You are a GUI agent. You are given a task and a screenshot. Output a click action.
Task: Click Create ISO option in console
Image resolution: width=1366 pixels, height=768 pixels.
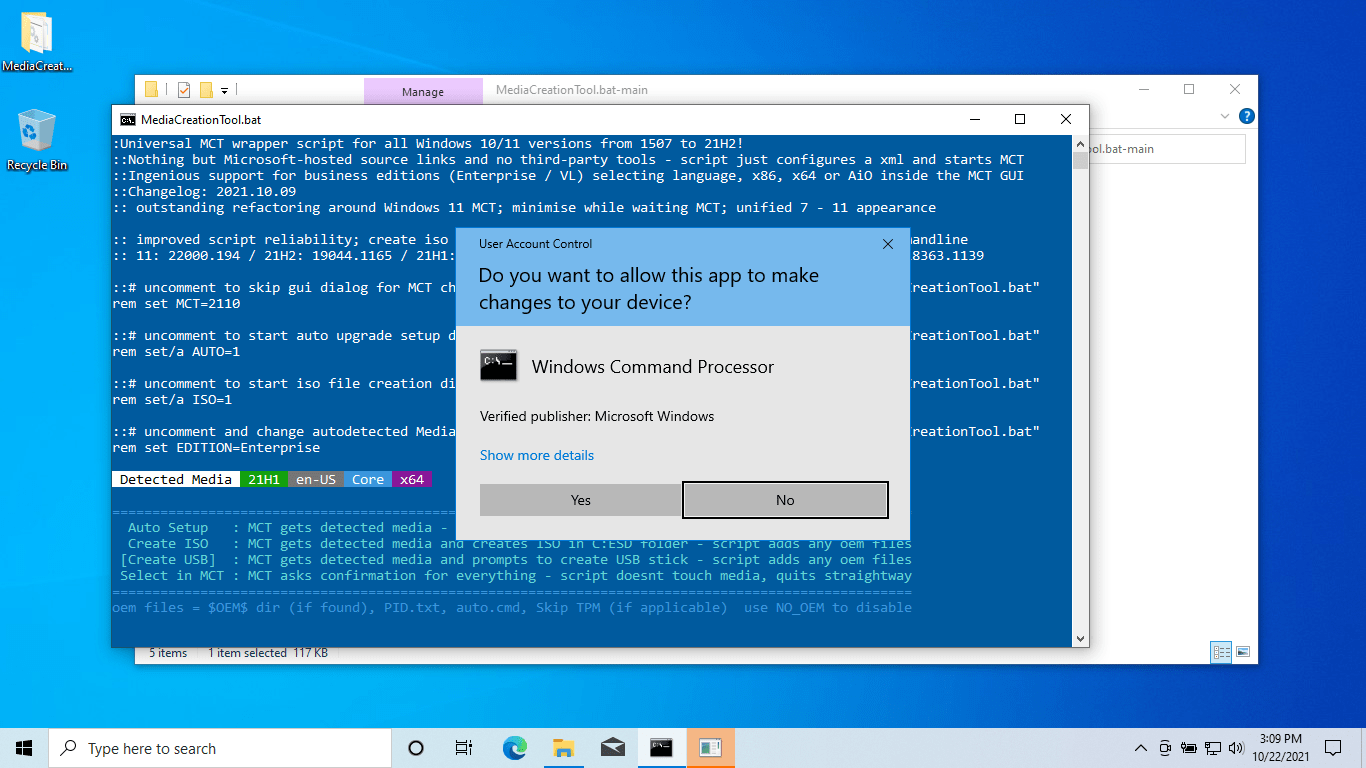(x=168, y=544)
